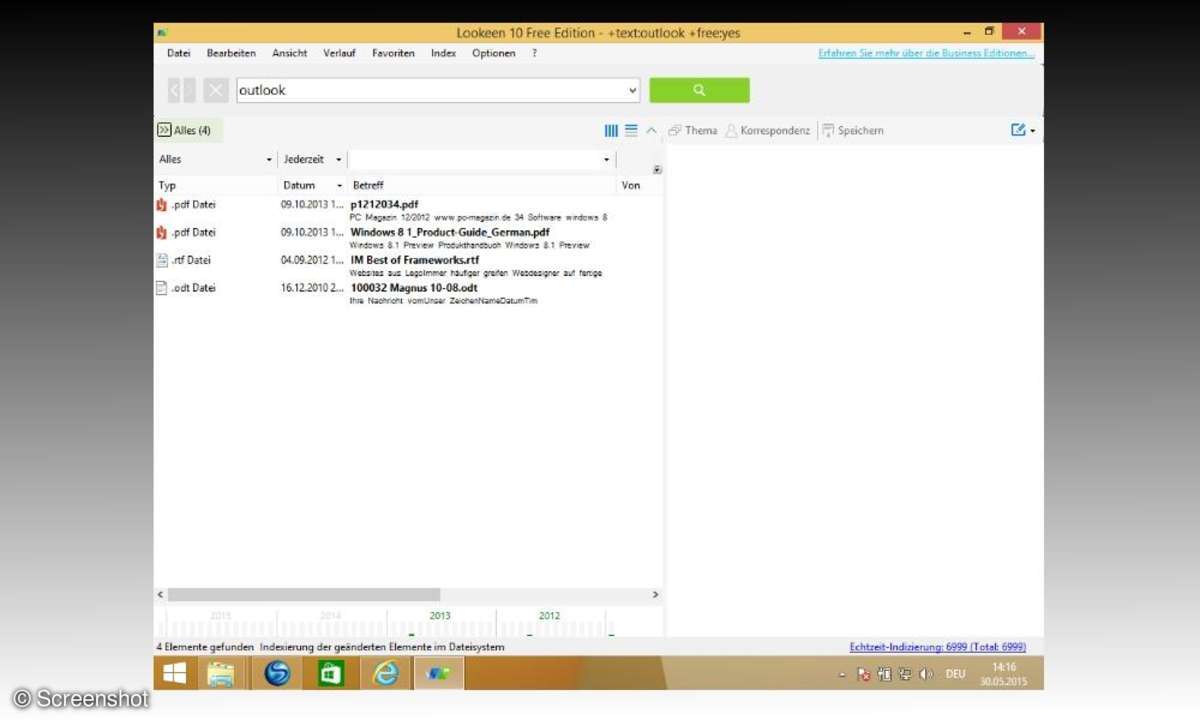Select 2014 on the timeline
This screenshot has height=720, width=1200.
331,616
